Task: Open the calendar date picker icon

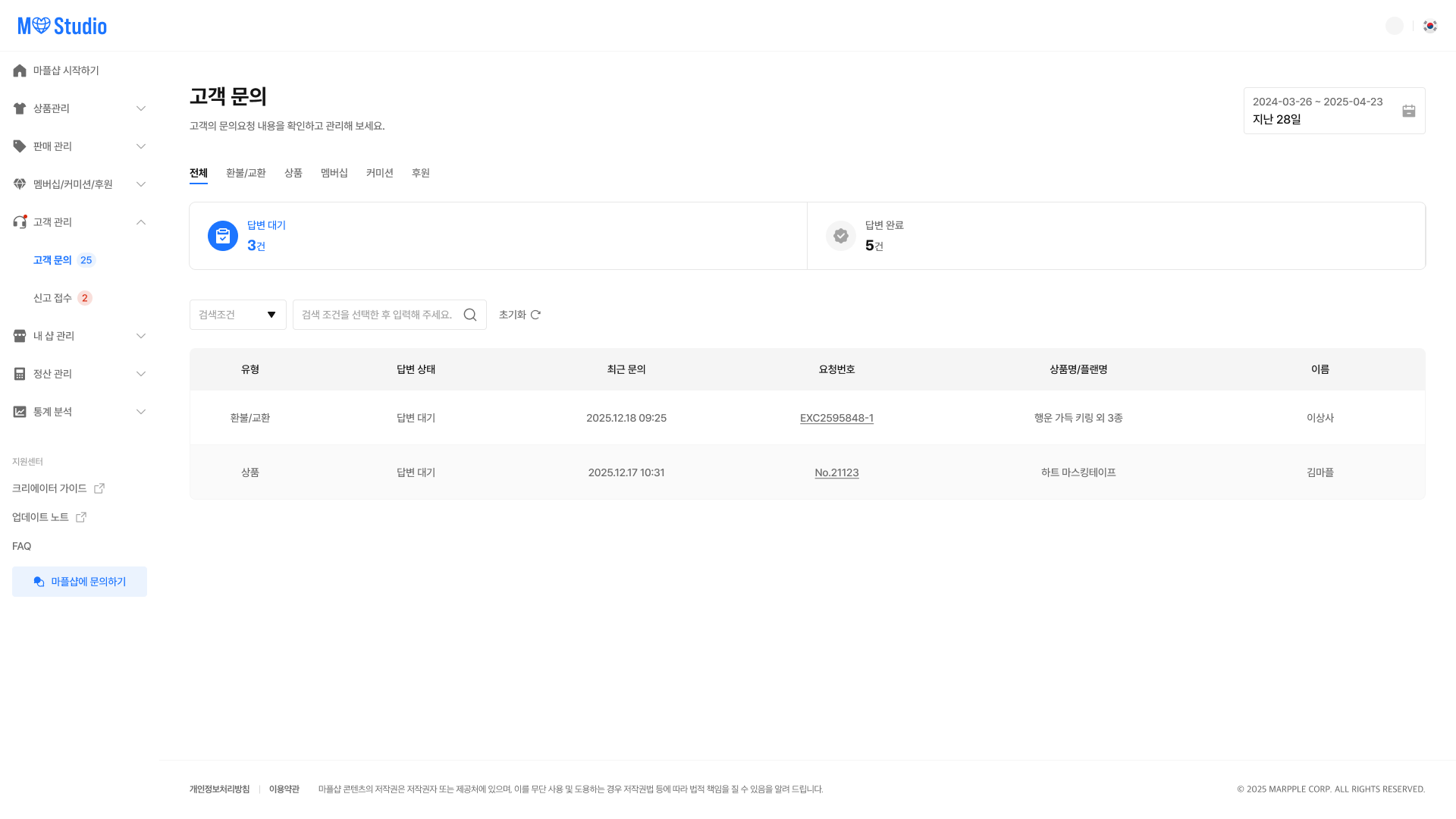Action: [1408, 111]
